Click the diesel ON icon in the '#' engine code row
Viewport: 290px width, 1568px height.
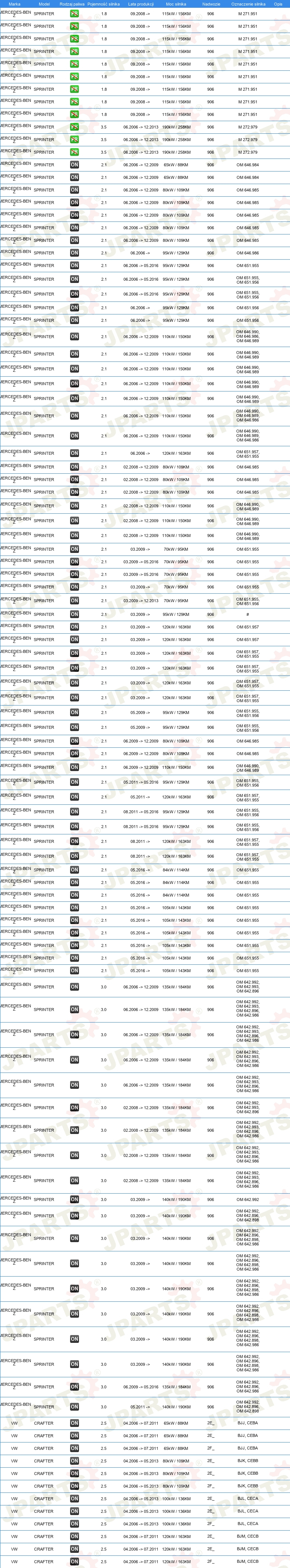pos(74,614)
